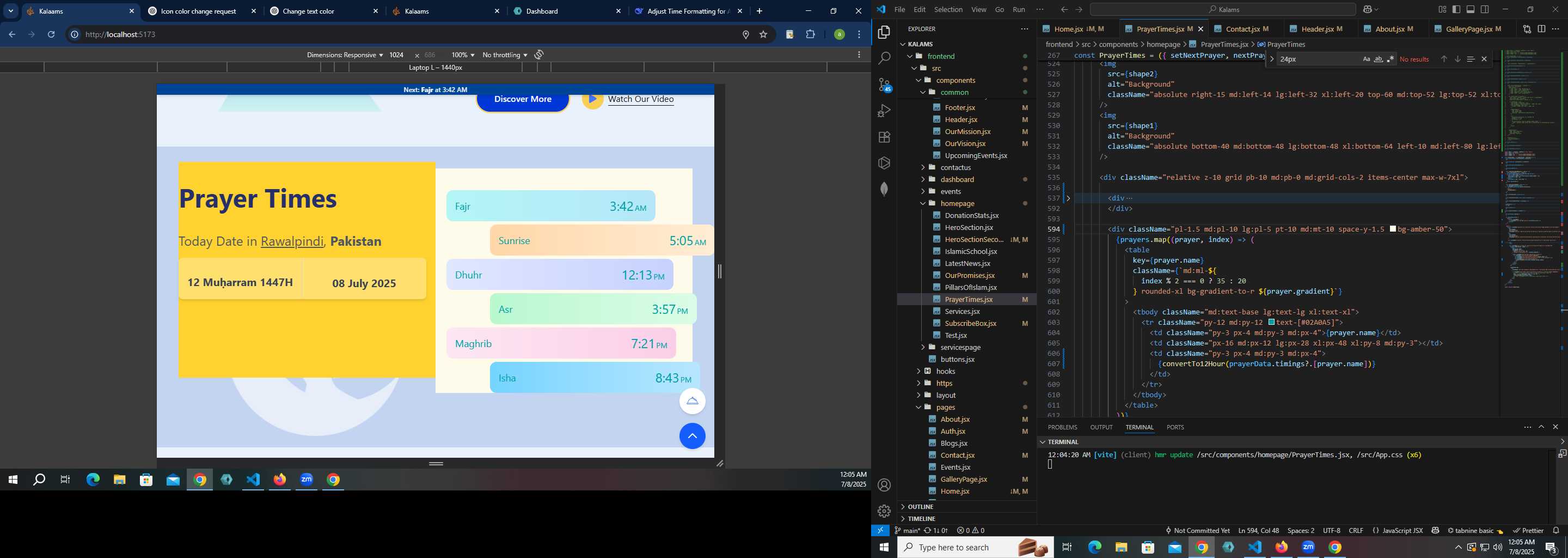Open Source Control view with 45 badge
Viewport: 1568px width, 558px height.
tap(884, 84)
